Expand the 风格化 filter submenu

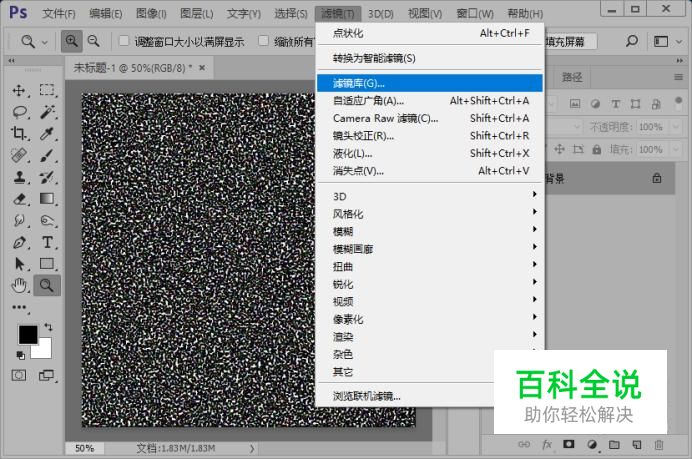pos(430,214)
